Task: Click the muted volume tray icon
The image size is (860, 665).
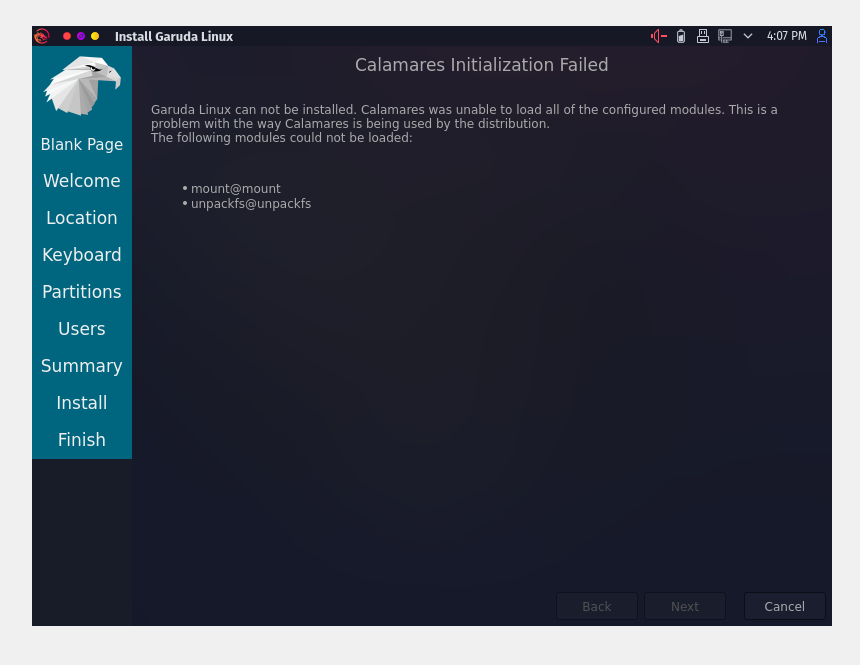Action: (x=659, y=36)
